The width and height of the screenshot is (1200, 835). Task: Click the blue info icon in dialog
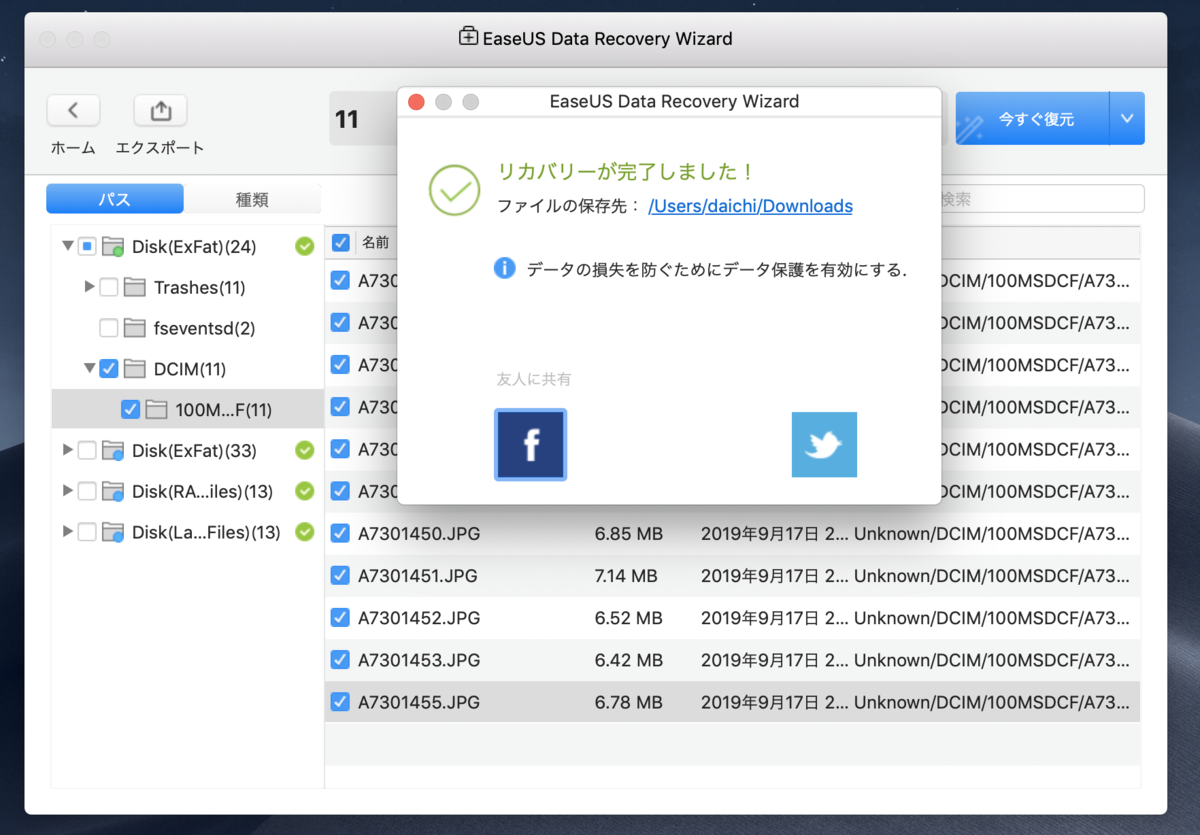pyautogui.click(x=505, y=269)
